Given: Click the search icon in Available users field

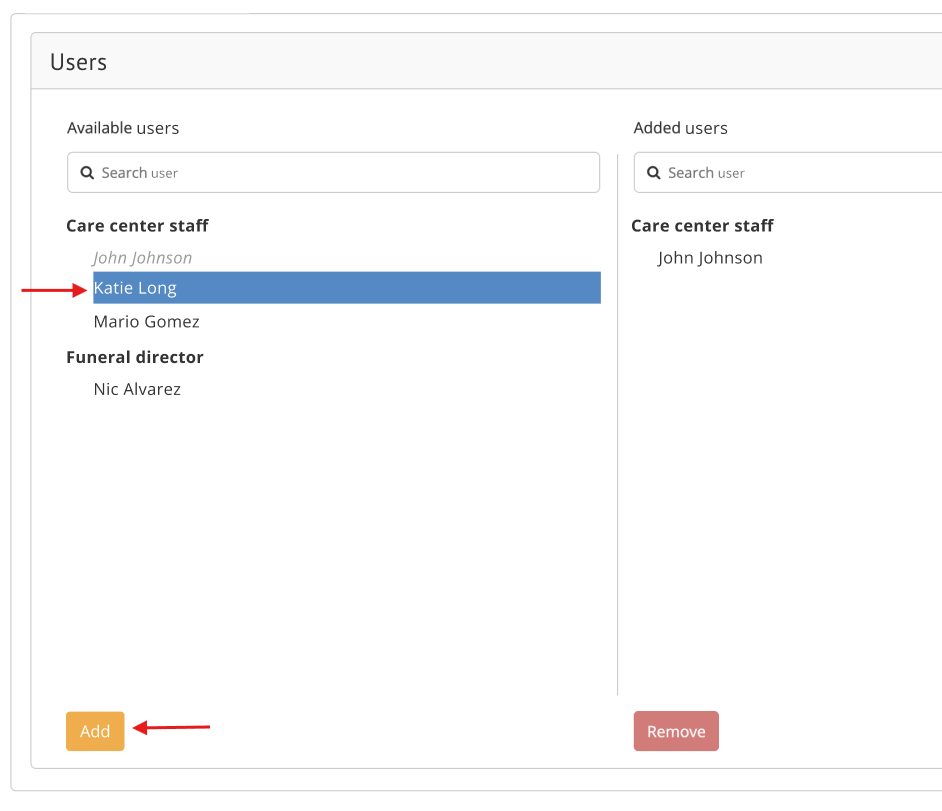Looking at the screenshot, I should (x=87, y=172).
